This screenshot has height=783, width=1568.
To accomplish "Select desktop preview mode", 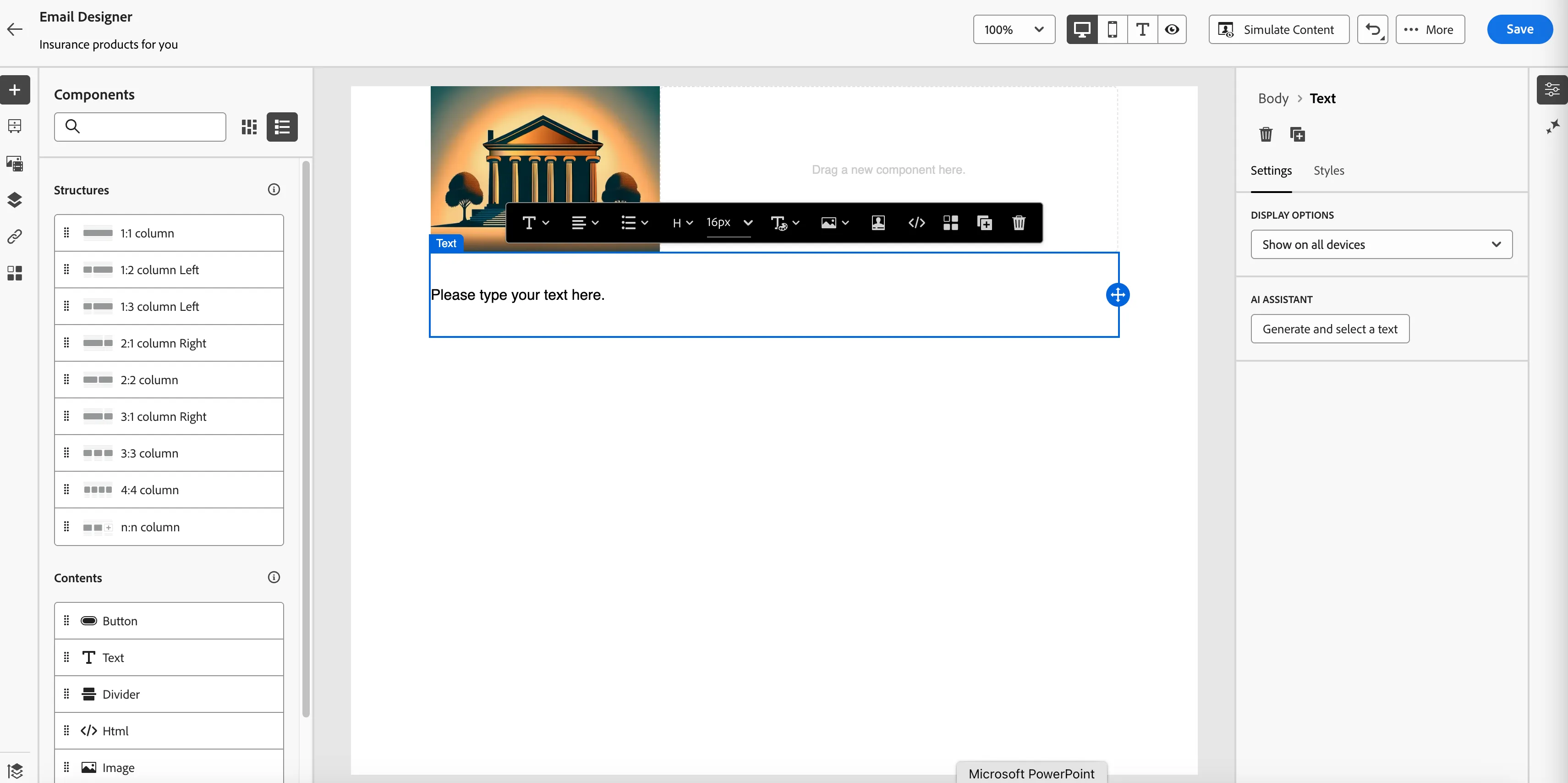I will [x=1082, y=29].
